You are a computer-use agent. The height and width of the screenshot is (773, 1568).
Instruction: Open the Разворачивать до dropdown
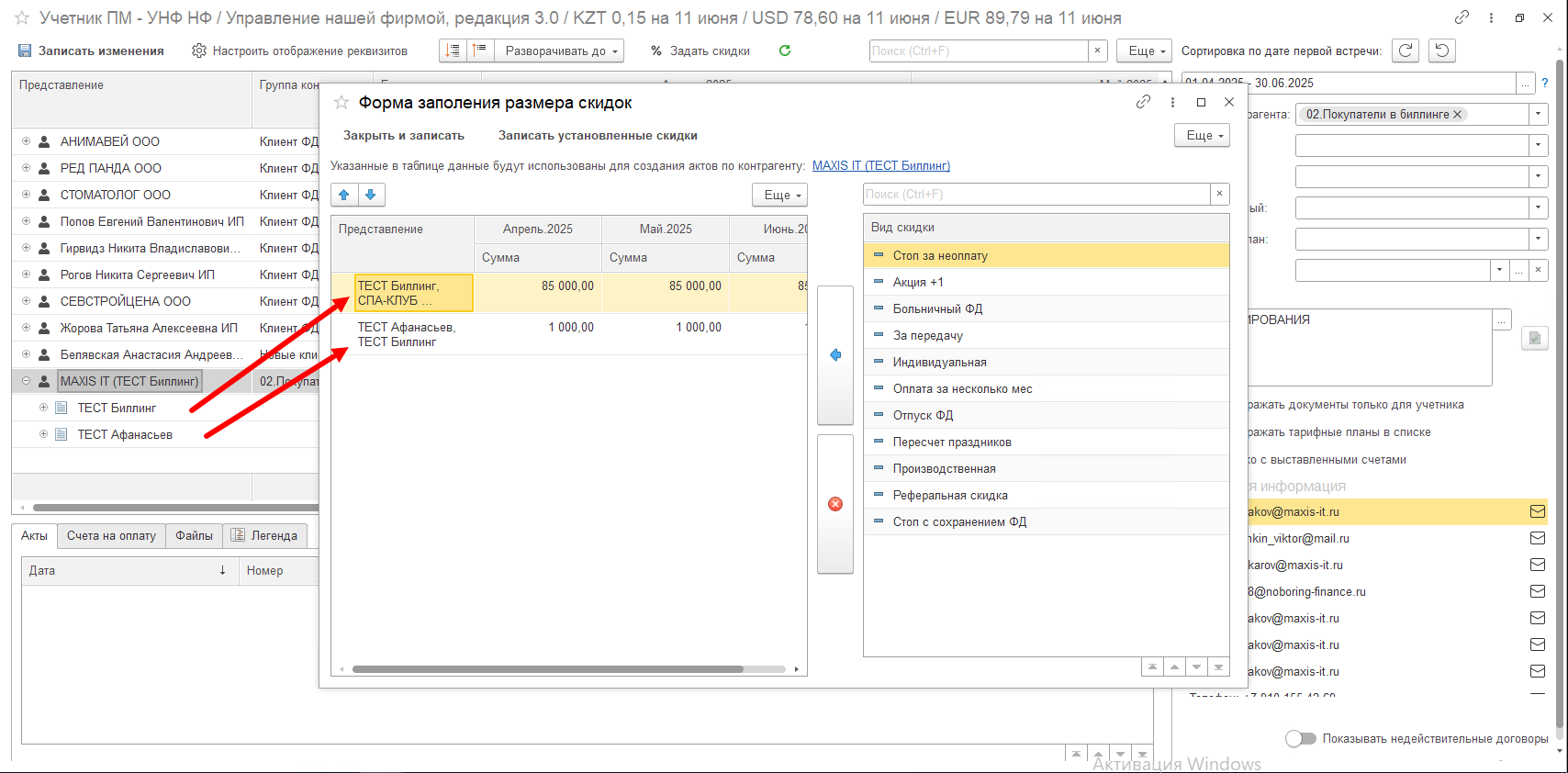coord(560,50)
